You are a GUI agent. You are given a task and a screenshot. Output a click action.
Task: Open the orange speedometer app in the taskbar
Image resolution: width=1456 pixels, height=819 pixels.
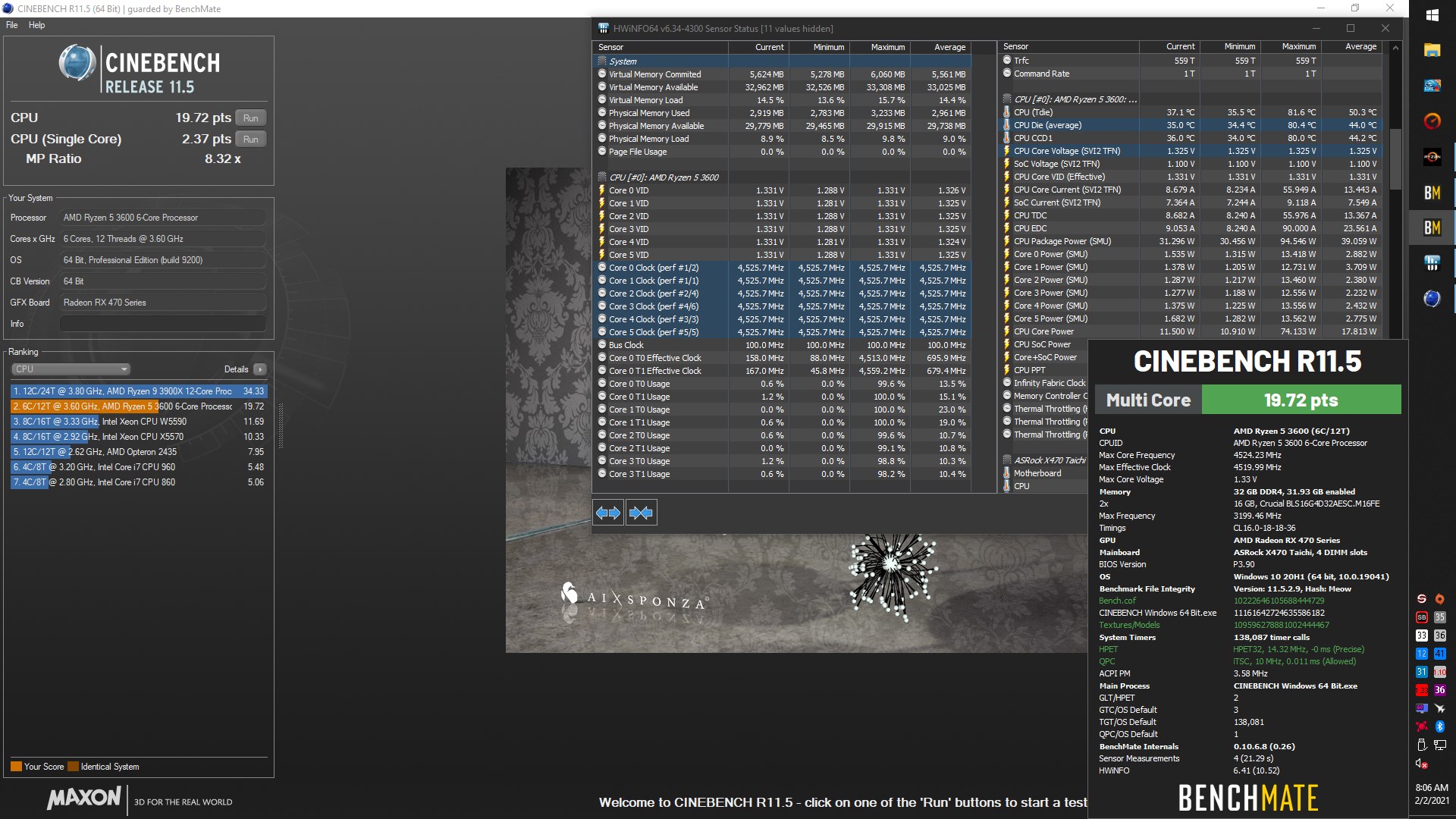pyautogui.click(x=1432, y=121)
